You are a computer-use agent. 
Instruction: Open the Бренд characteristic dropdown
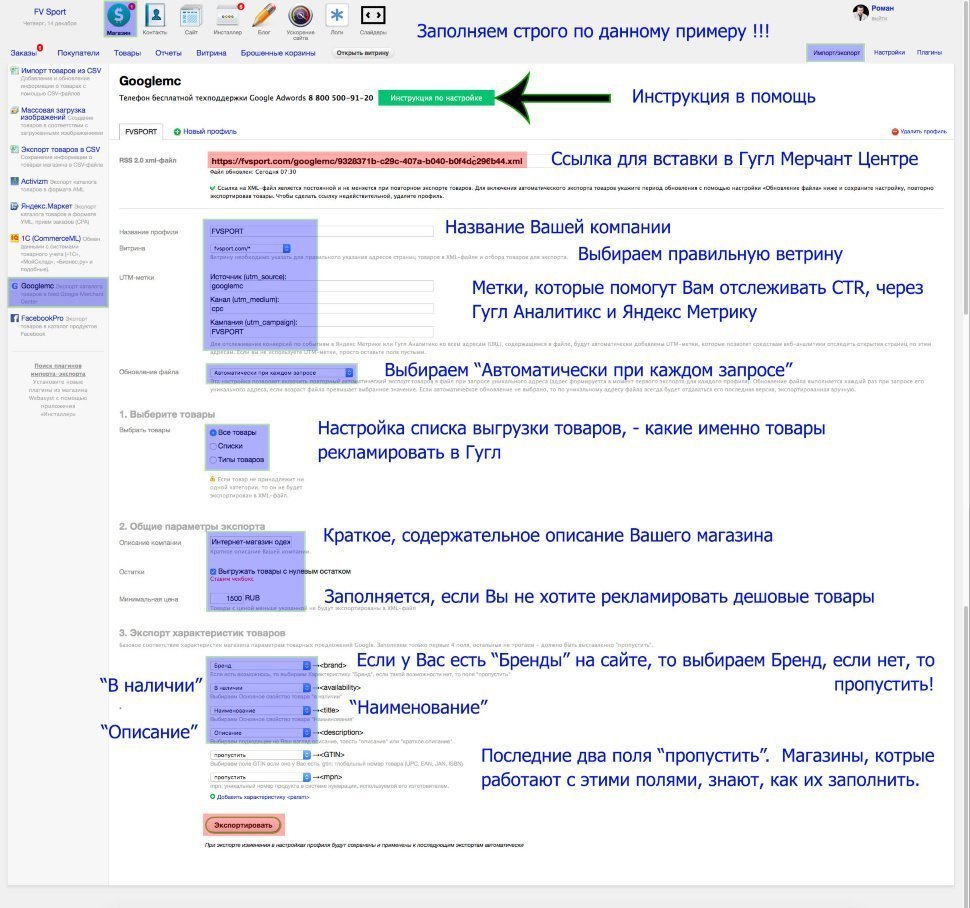(262, 664)
